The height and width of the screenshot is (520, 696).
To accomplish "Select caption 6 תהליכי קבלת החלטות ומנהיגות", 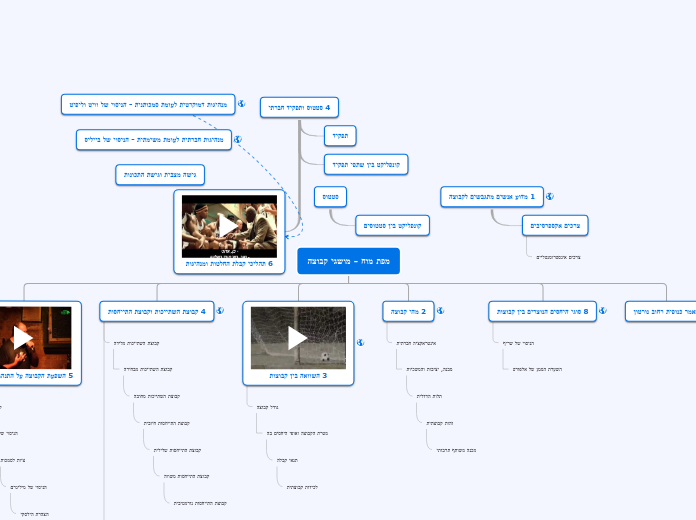I will [229, 264].
